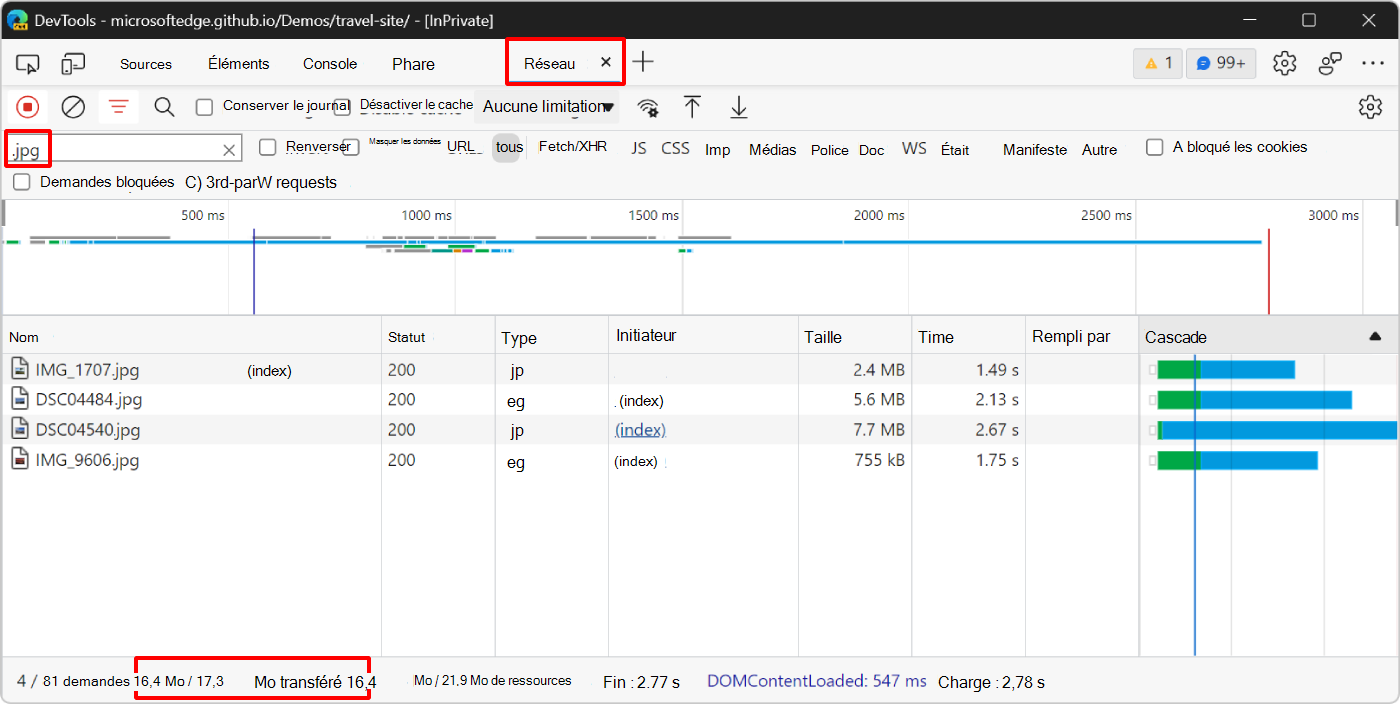Add a new tool with plus icon

point(643,62)
